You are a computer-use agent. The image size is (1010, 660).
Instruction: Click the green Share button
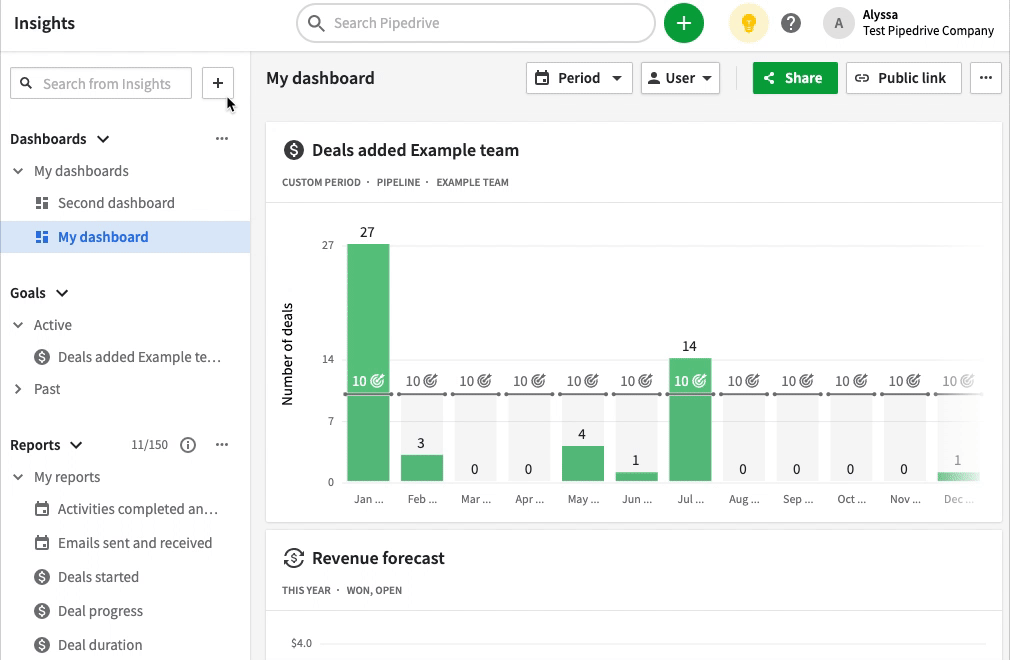point(794,77)
